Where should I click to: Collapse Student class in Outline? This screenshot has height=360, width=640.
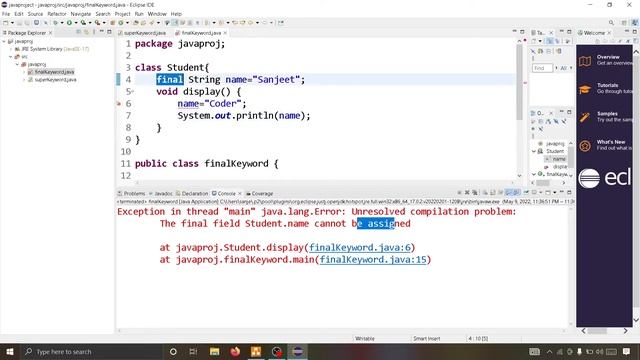click(534, 151)
